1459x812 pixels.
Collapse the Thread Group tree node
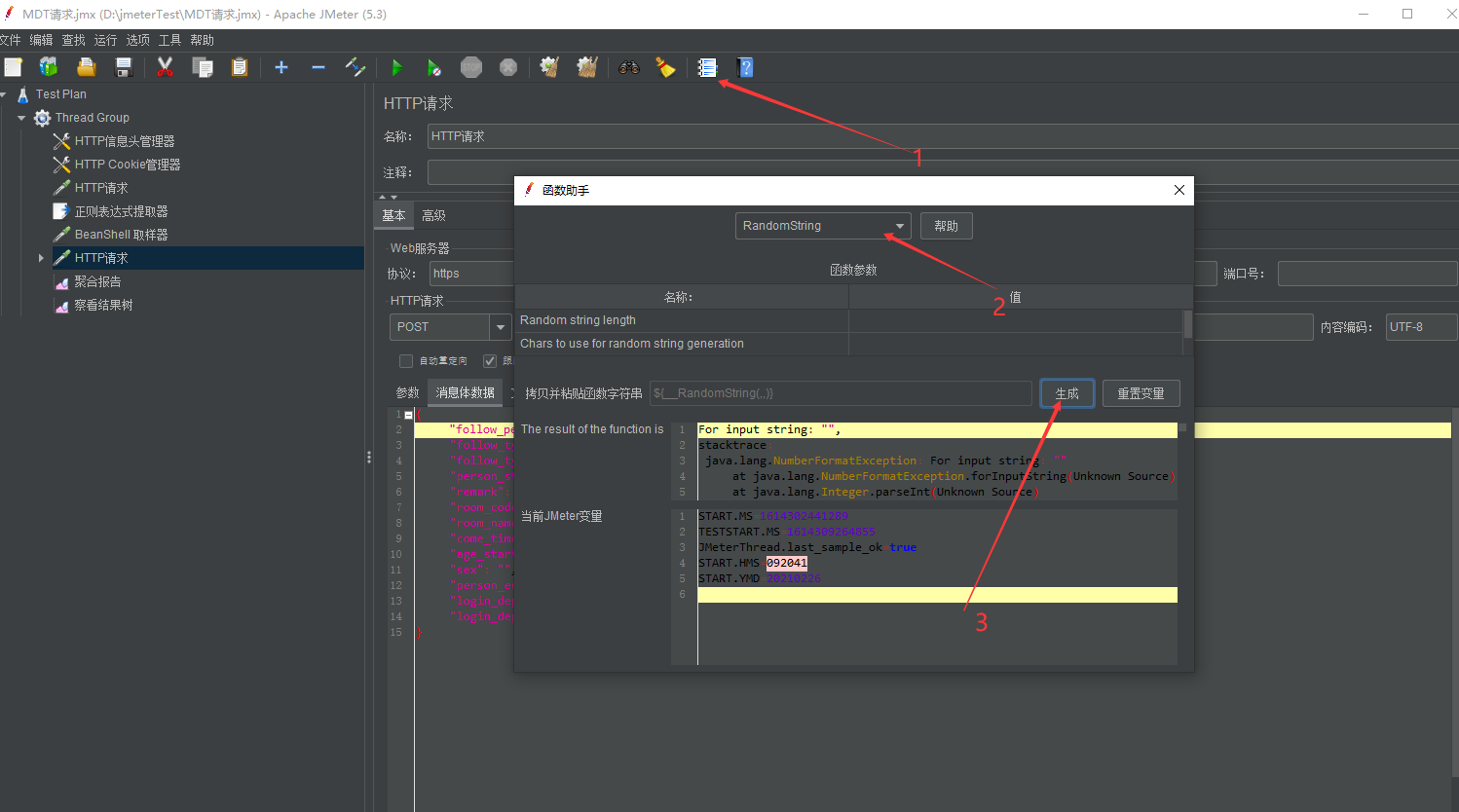[21, 118]
